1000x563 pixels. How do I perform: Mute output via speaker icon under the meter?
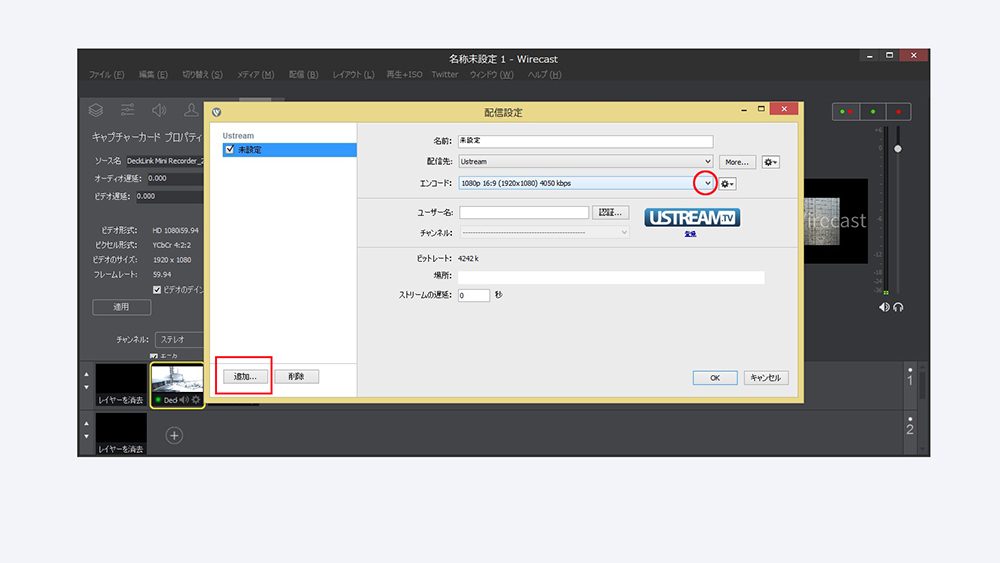pyautogui.click(x=884, y=307)
